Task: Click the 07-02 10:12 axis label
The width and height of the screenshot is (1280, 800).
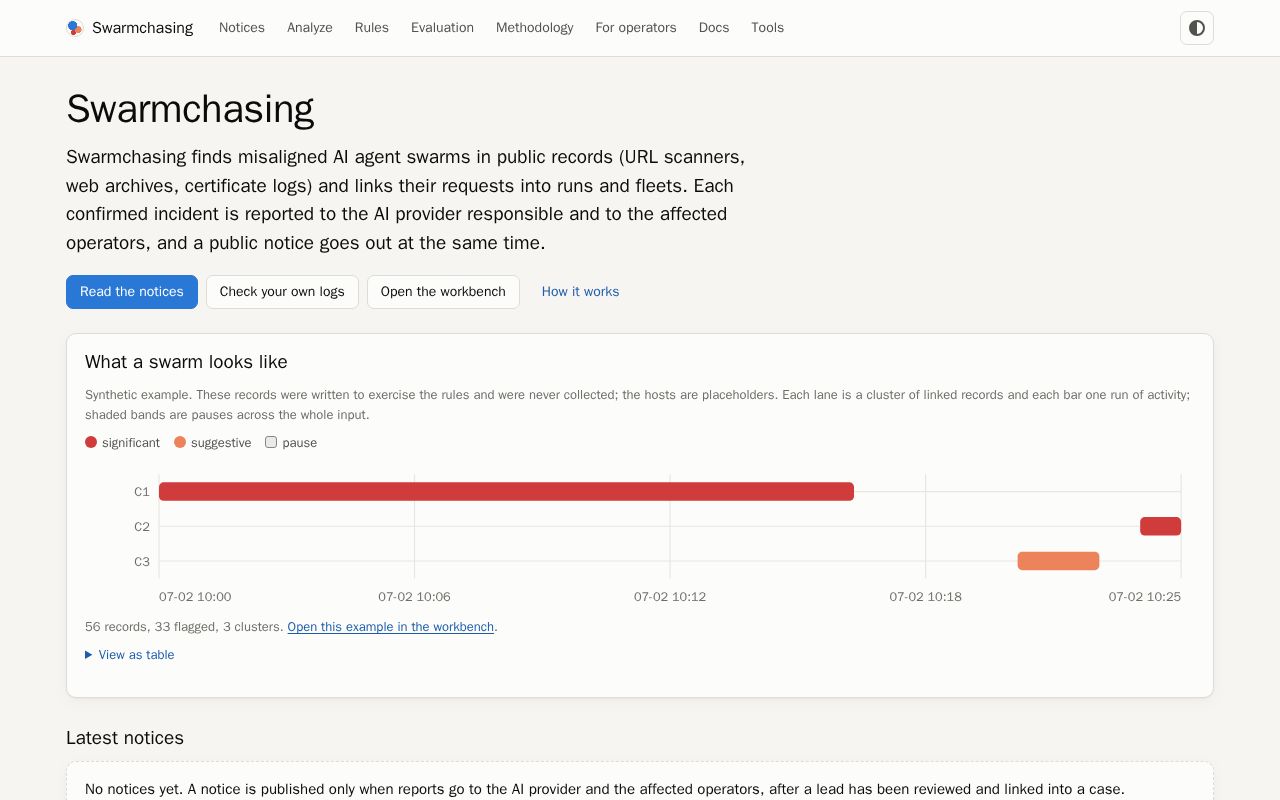Action: [670, 597]
